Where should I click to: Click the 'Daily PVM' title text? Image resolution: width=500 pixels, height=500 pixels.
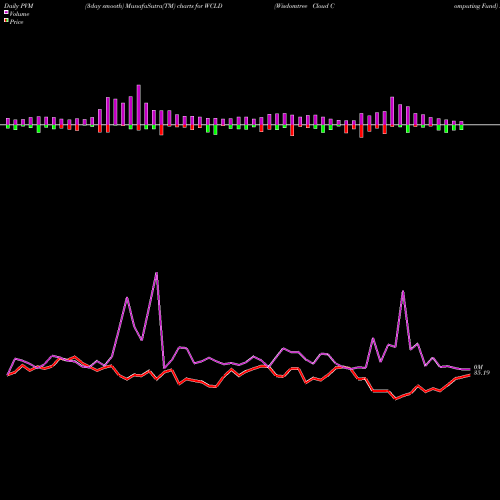19,6
